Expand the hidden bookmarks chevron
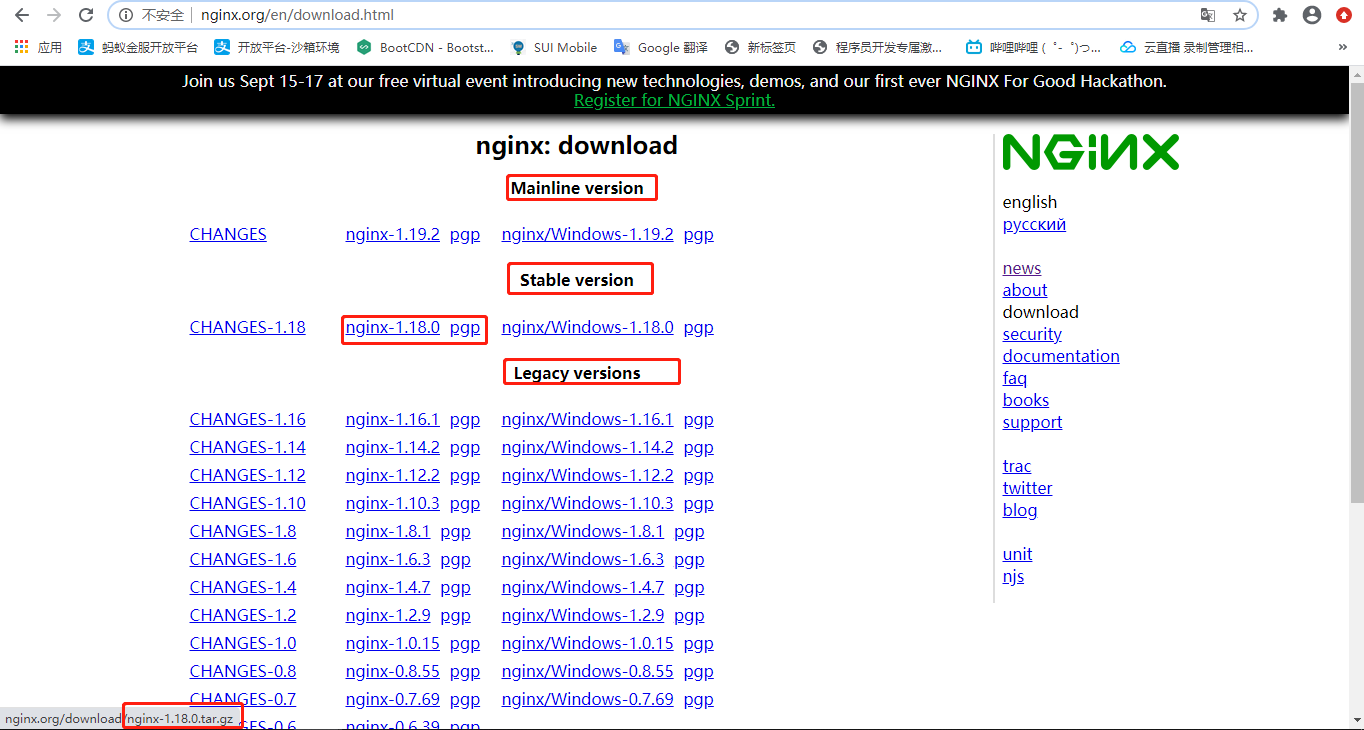The height and width of the screenshot is (730, 1364). point(1343,46)
